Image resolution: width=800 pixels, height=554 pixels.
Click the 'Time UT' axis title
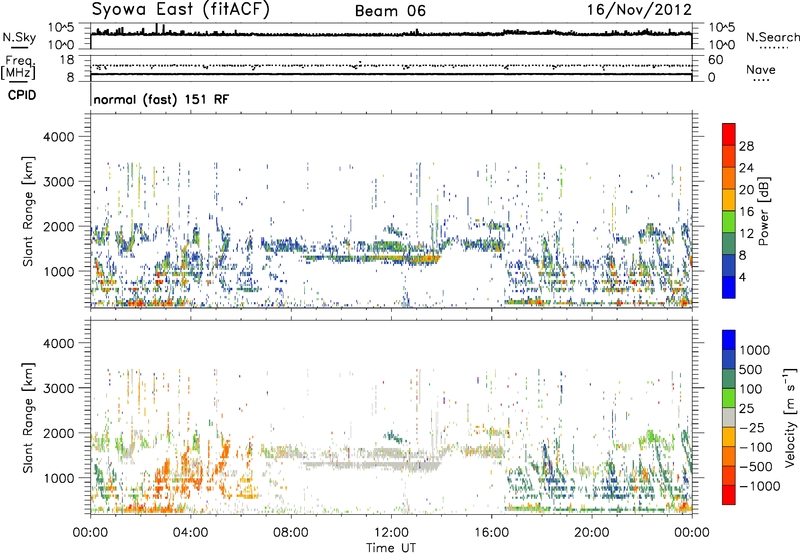[x=391, y=547]
